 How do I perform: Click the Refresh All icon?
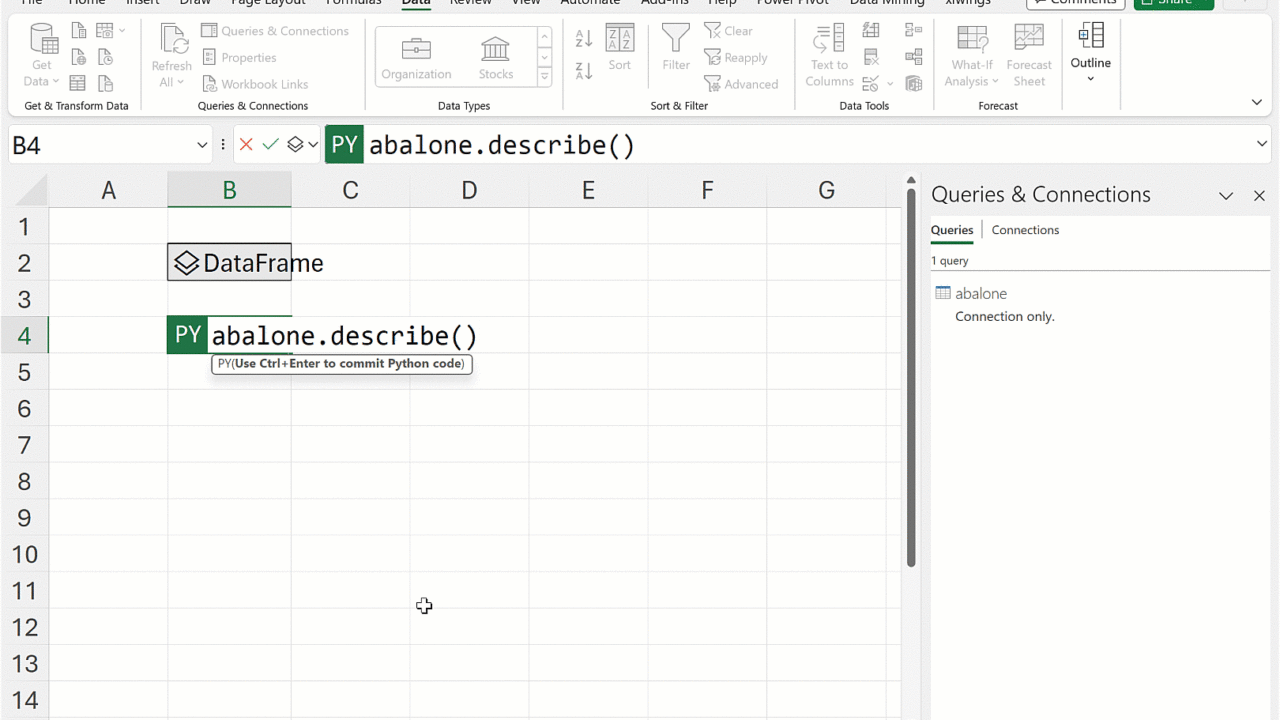[172, 42]
